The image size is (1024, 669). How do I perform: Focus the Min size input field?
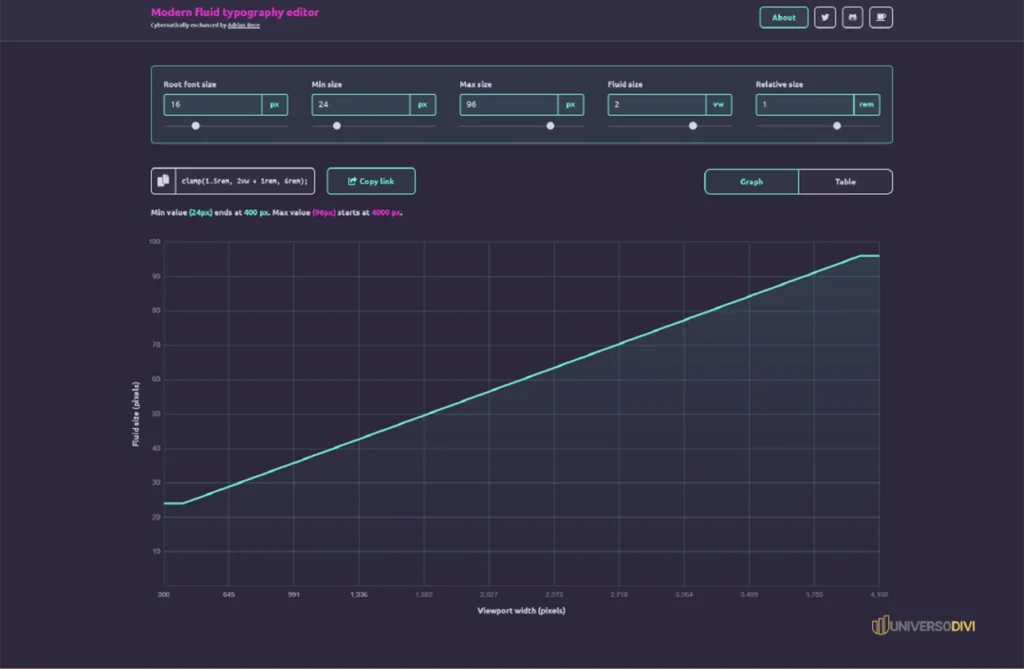pyautogui.click(x=361, y=105)
